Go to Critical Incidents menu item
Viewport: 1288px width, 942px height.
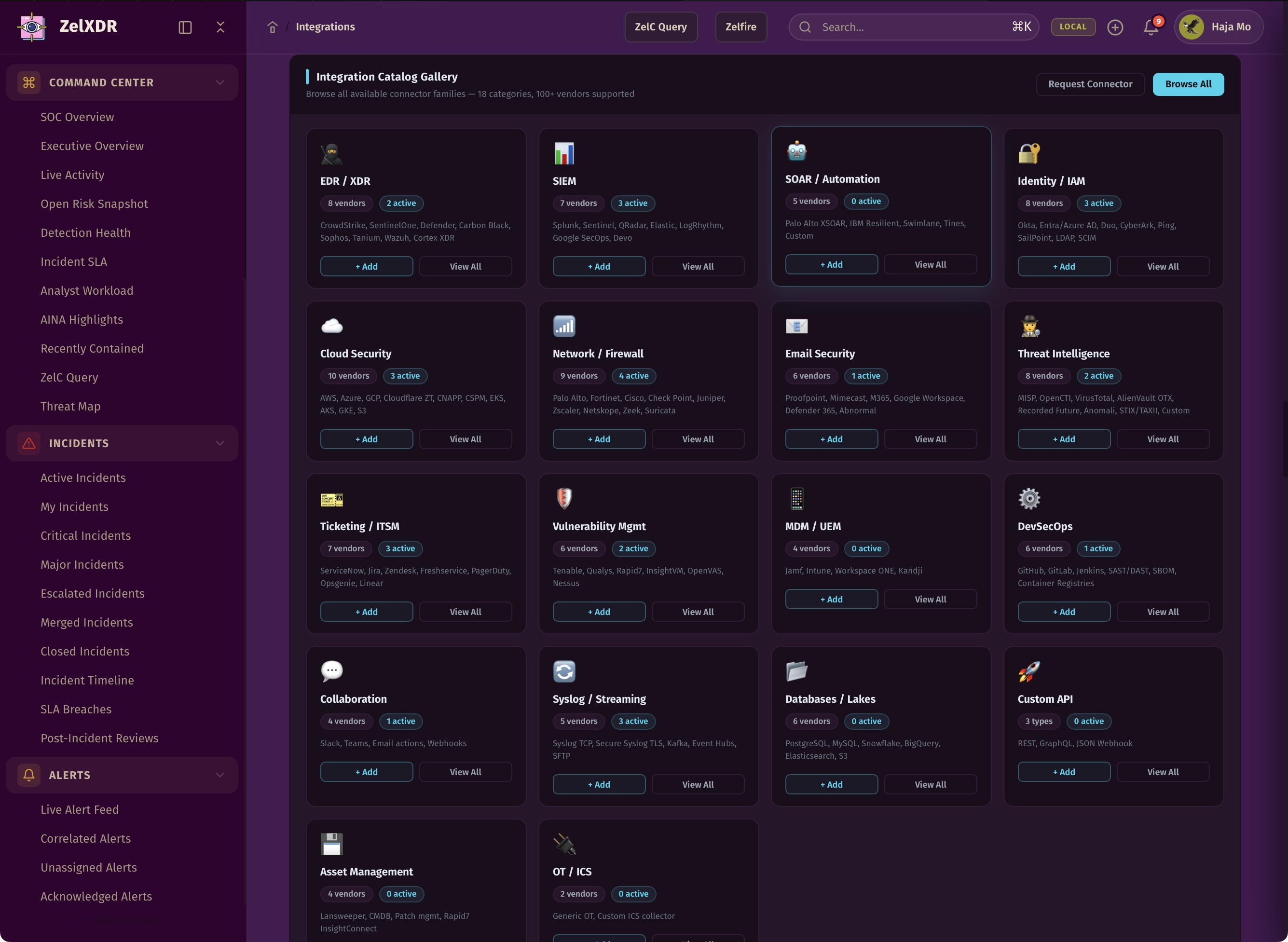85,535
